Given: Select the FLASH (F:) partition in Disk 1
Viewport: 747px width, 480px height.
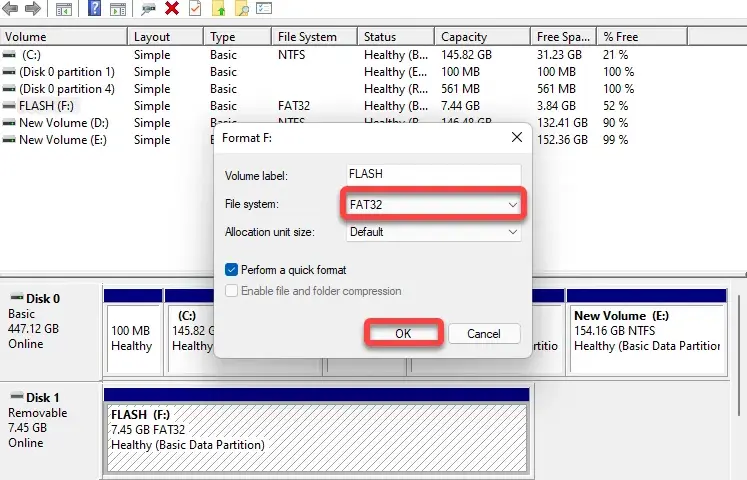Looking at the screenshot, I should click(x=317, y=438).
